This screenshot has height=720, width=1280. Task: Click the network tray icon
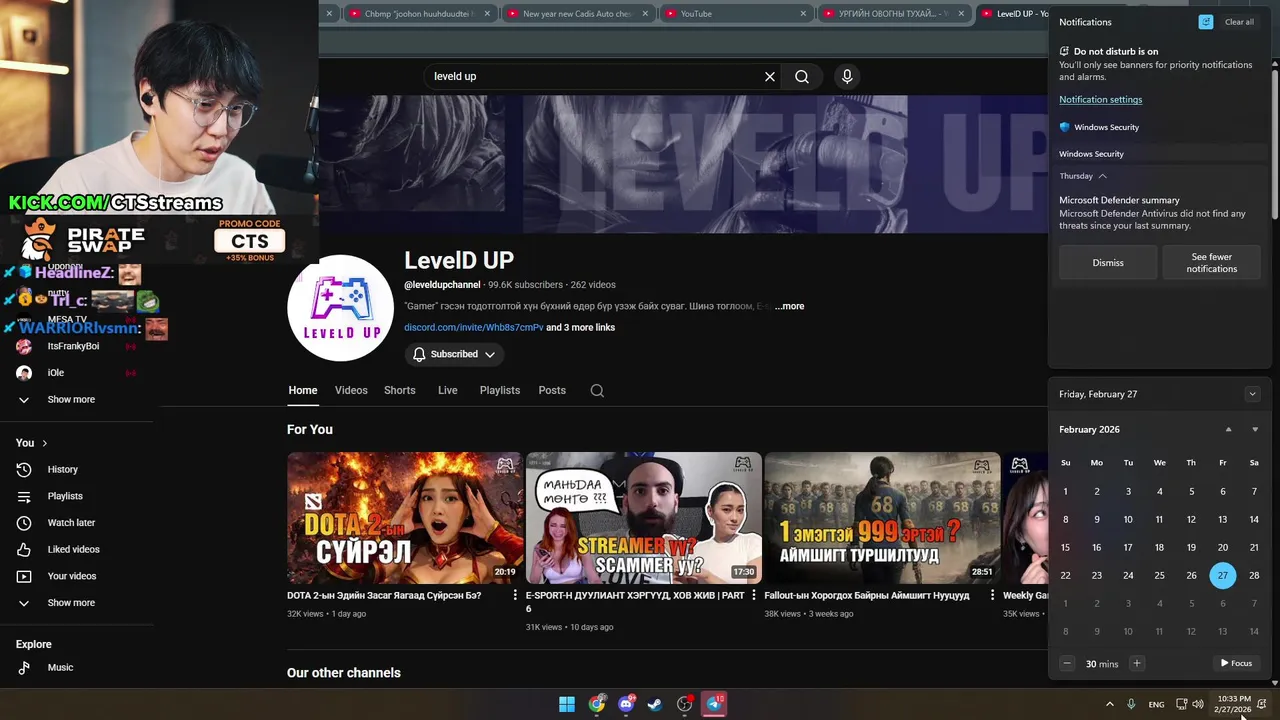(1181, 704)
